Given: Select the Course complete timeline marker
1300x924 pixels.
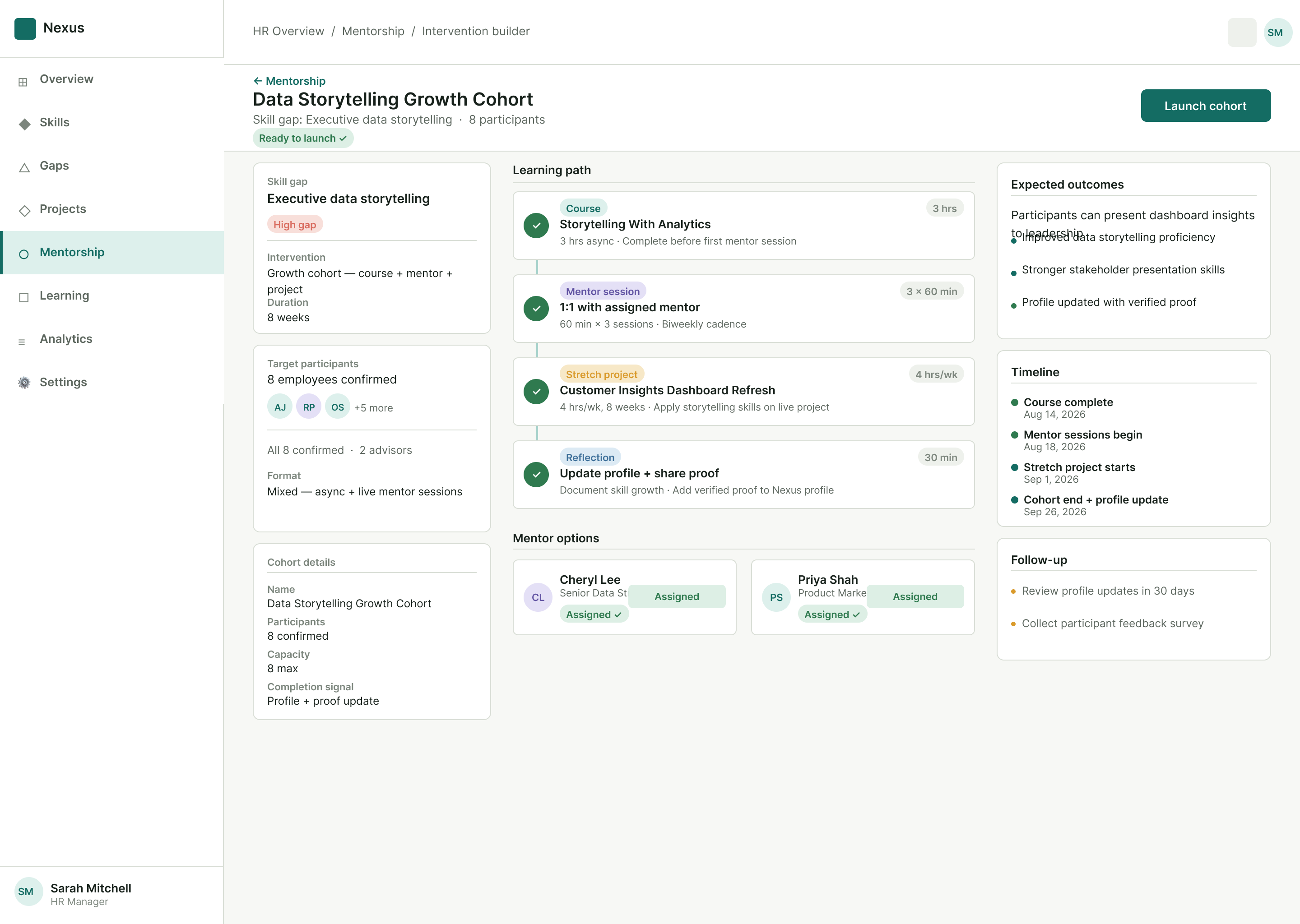Looking at the screenshot, I should pos(1014,402).
